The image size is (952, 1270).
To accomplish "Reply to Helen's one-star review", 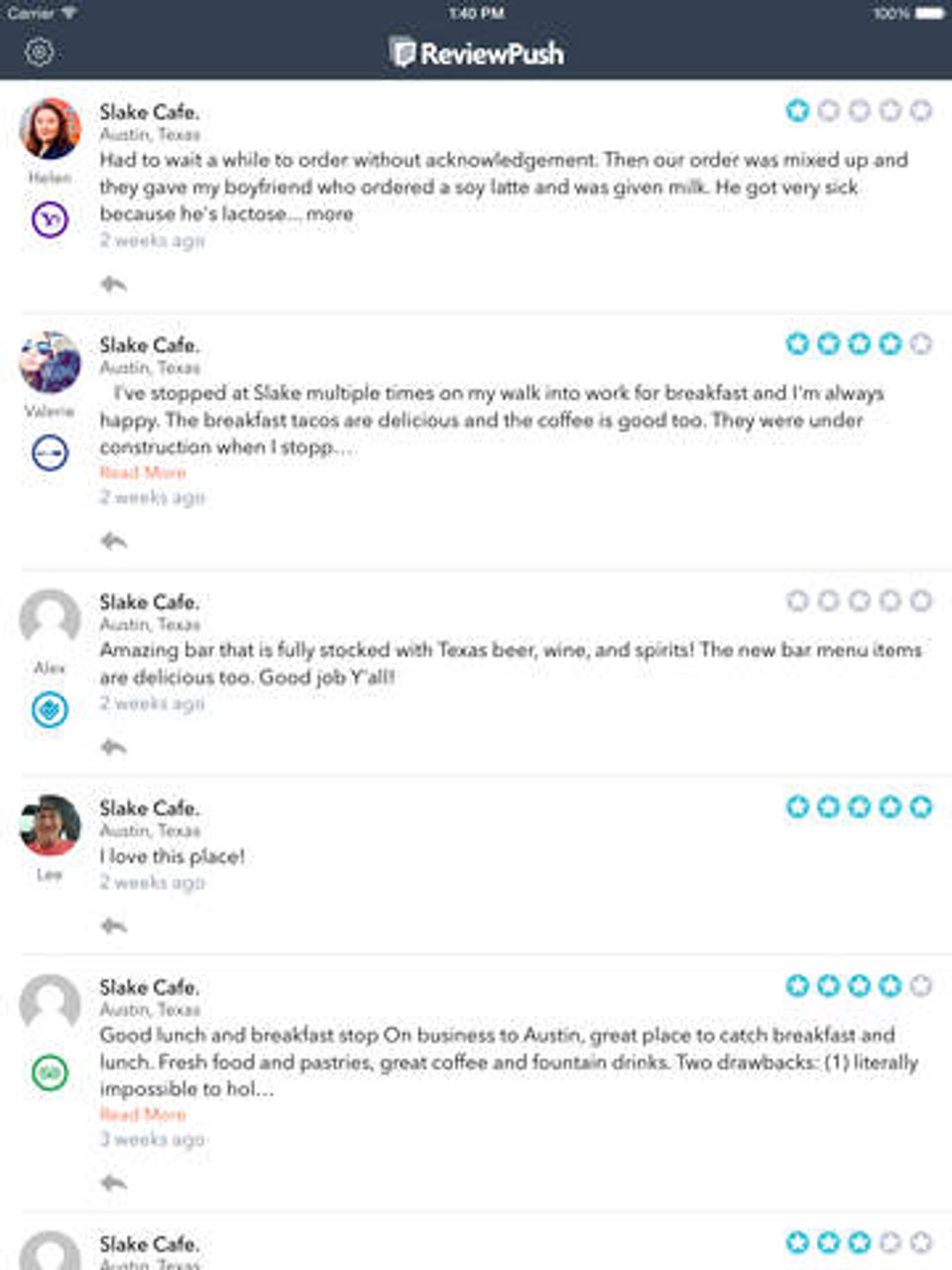I will [x=114, y=285].
